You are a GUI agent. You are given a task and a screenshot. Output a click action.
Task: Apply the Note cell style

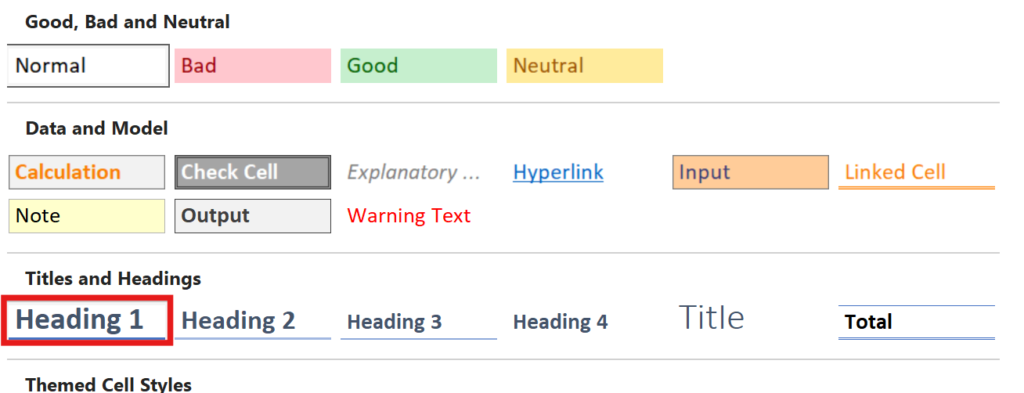tap(87, 216)
